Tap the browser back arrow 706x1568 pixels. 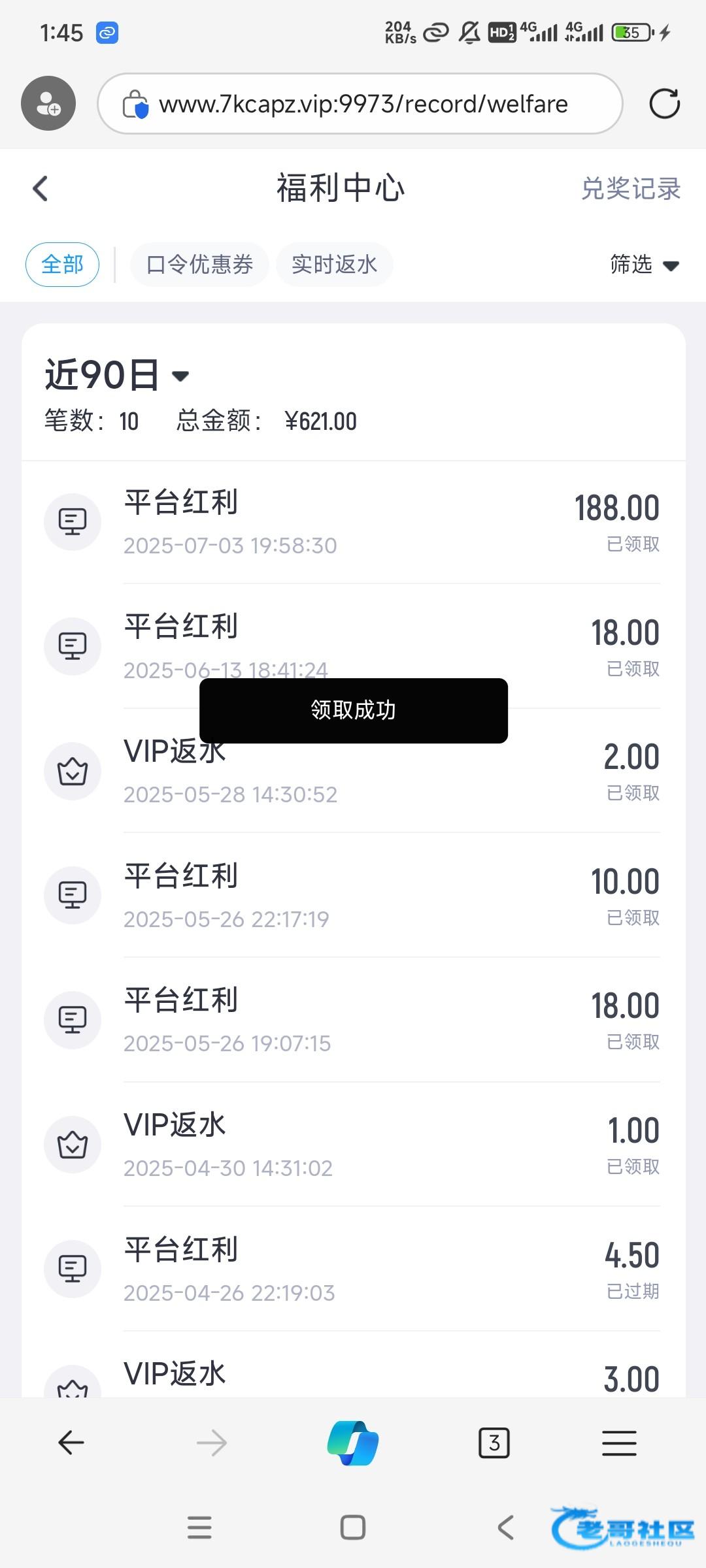pos(71,1443)
